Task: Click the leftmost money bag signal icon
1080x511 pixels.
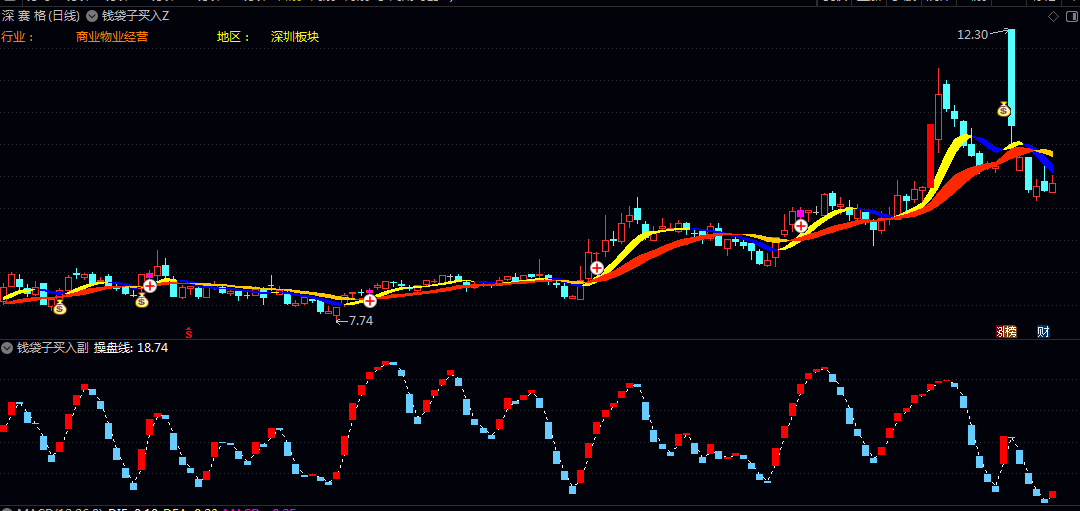Action: point(60,307)
